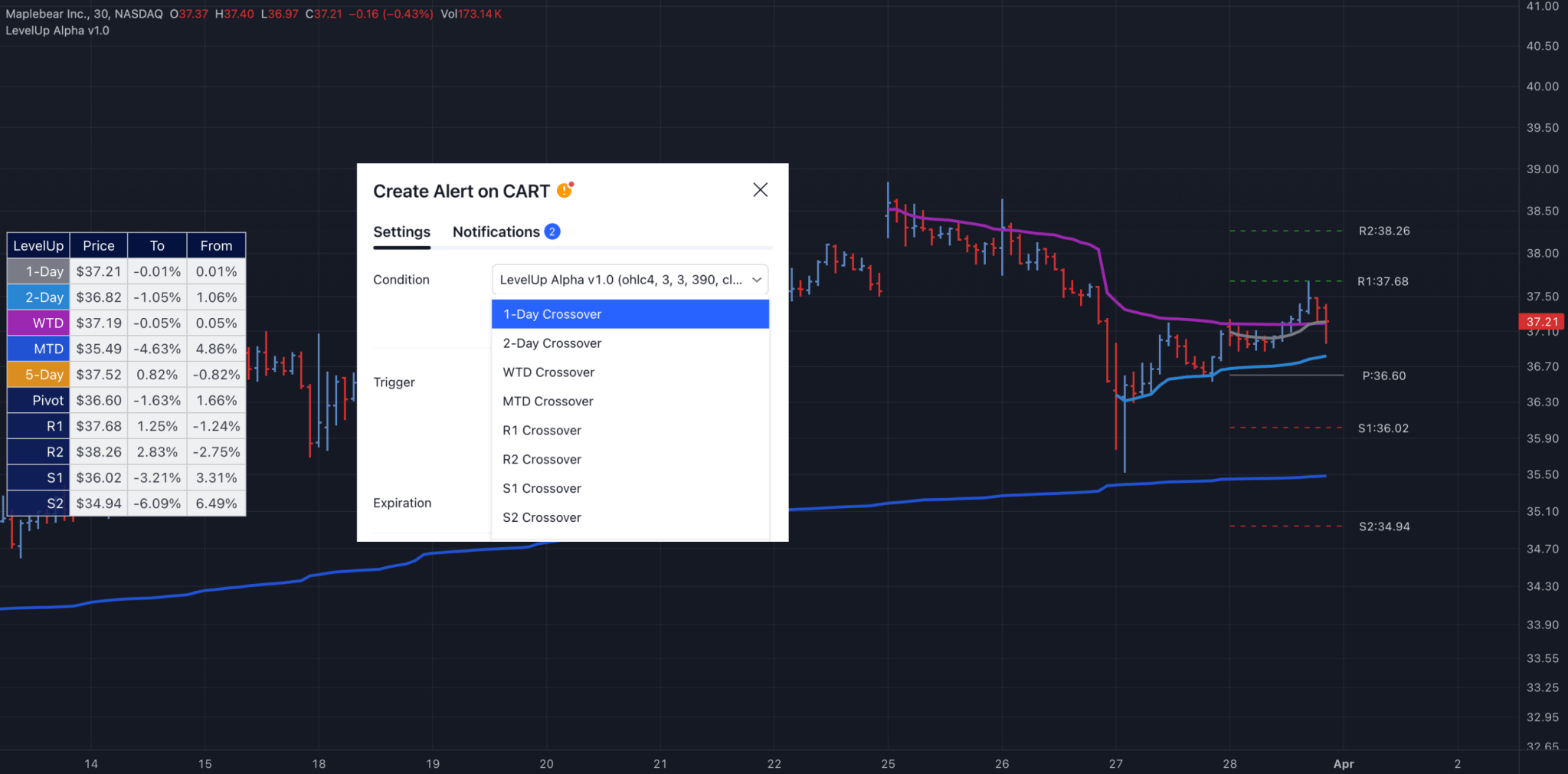The height and width of the screenshot is (774, 1568).
Task: Click the orange 5-Day table cell
Action: point(38,375)
